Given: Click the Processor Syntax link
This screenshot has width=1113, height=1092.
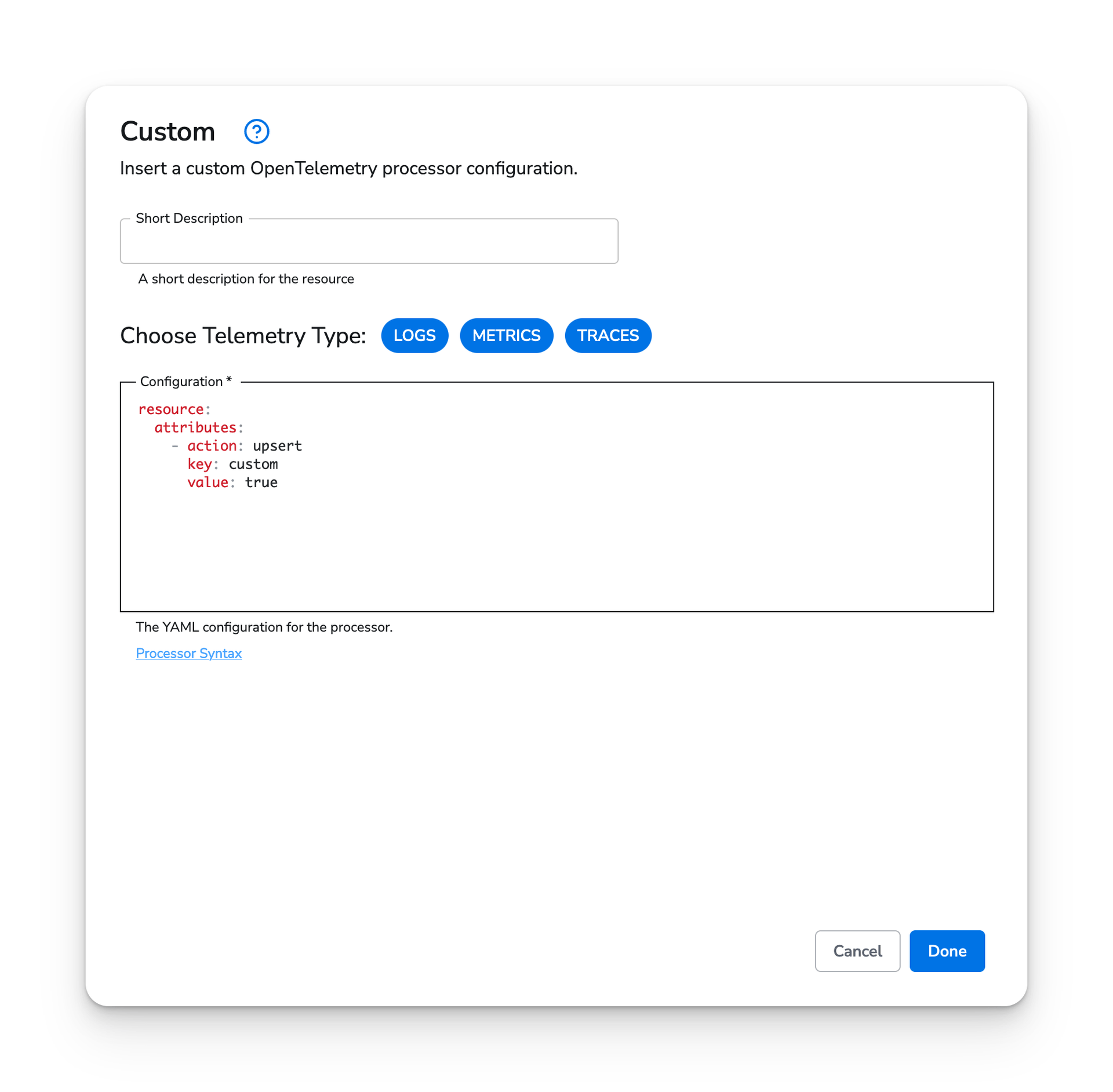Looking at the screenshot, I should coord(189,653).
